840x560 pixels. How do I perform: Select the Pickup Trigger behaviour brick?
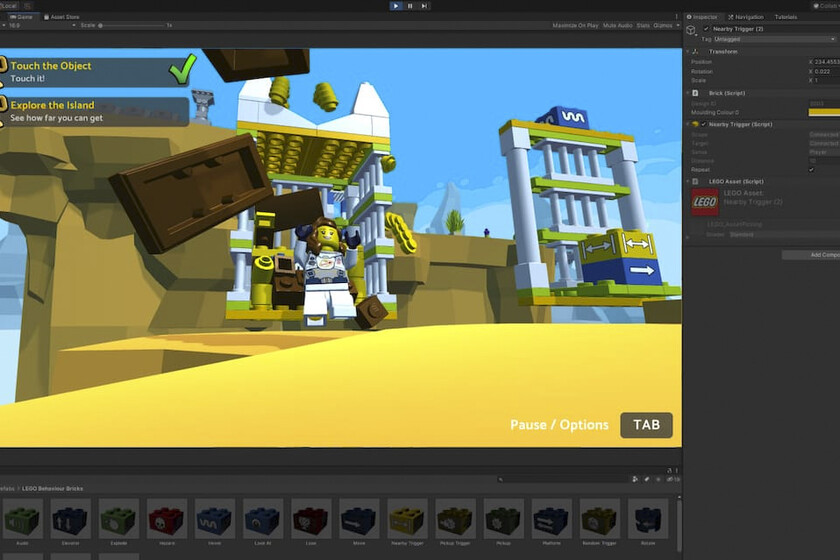tap(455, 519)
